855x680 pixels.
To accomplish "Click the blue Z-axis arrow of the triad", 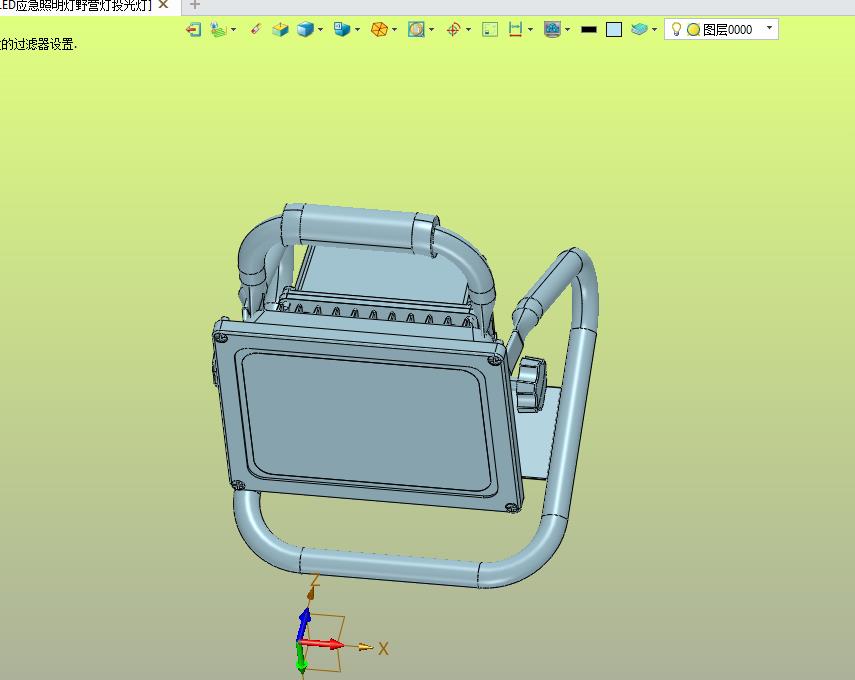I will (x=303, y=623).
